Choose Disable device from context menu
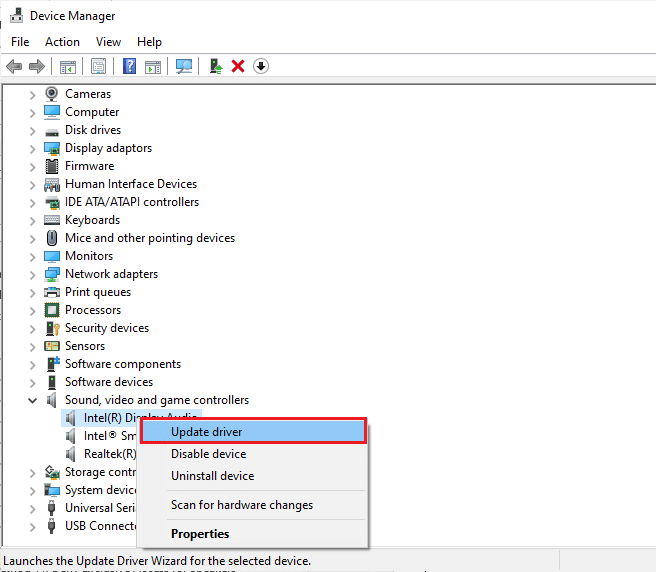 [254, 454]
